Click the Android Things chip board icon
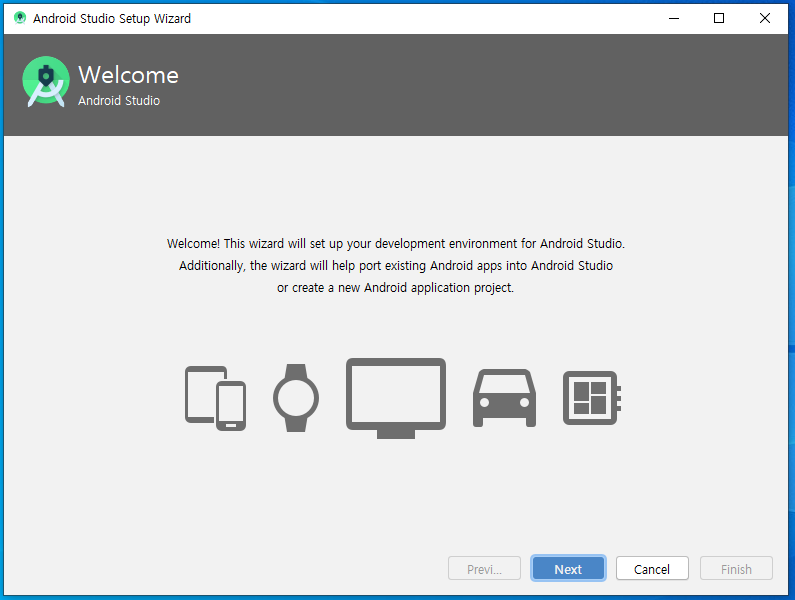795x600 pixels. tap(592, 398)
